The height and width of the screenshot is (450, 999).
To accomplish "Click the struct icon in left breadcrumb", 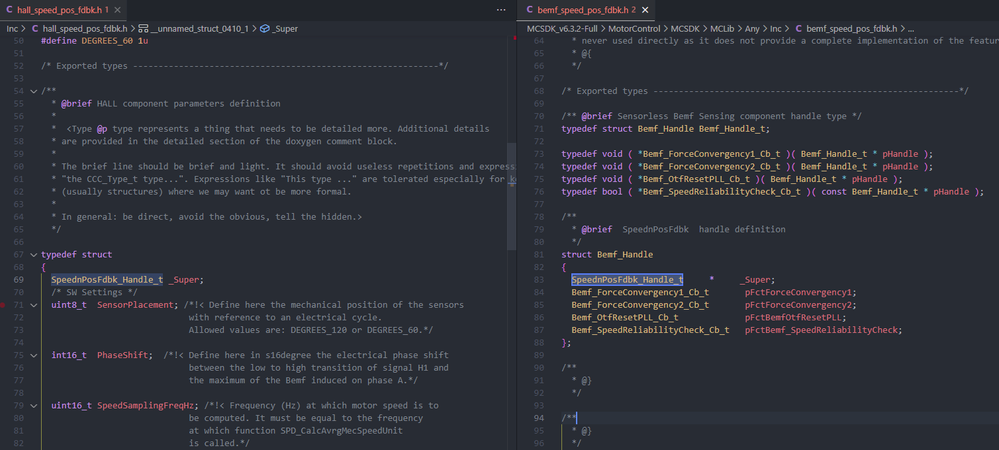I will 144,28.
